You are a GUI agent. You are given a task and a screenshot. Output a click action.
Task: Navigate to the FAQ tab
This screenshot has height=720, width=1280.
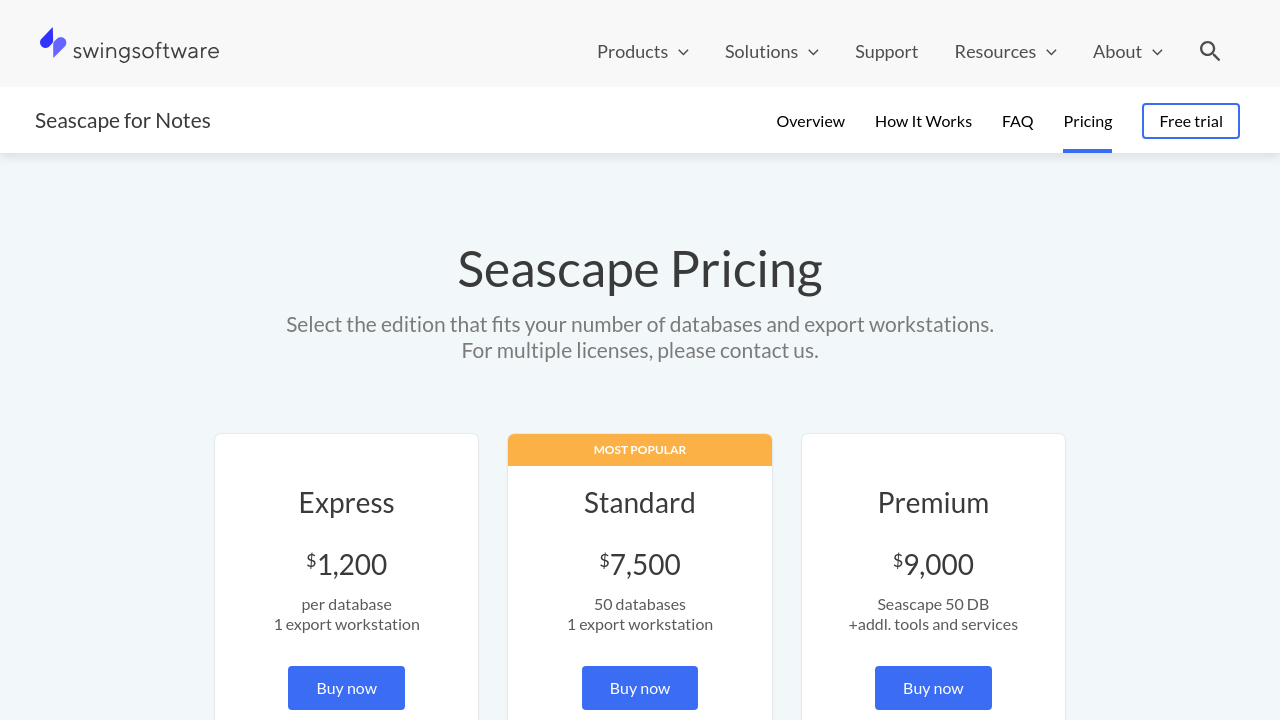click(x=1017, y=121)
